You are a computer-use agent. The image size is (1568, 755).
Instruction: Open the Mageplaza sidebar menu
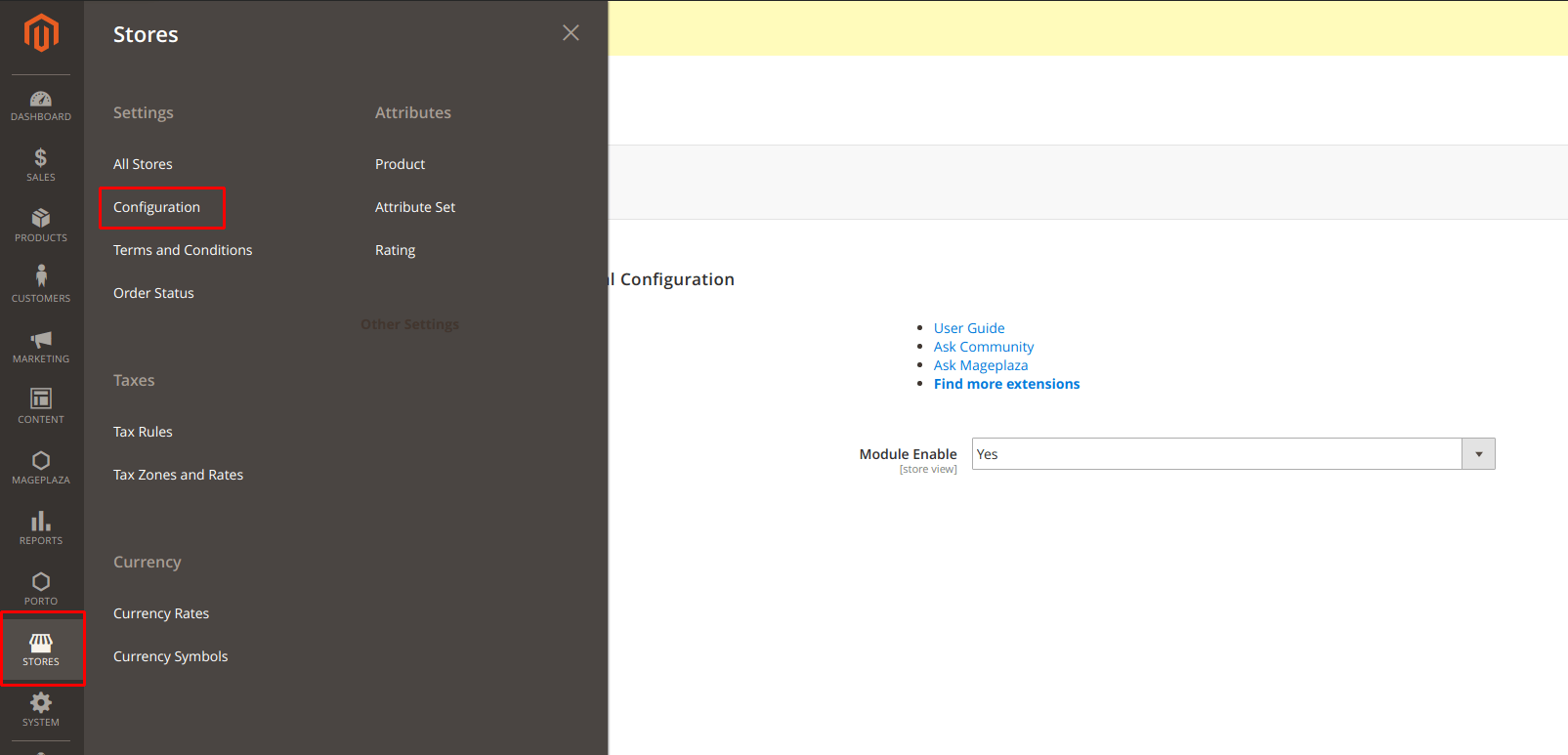click(41, 468)
